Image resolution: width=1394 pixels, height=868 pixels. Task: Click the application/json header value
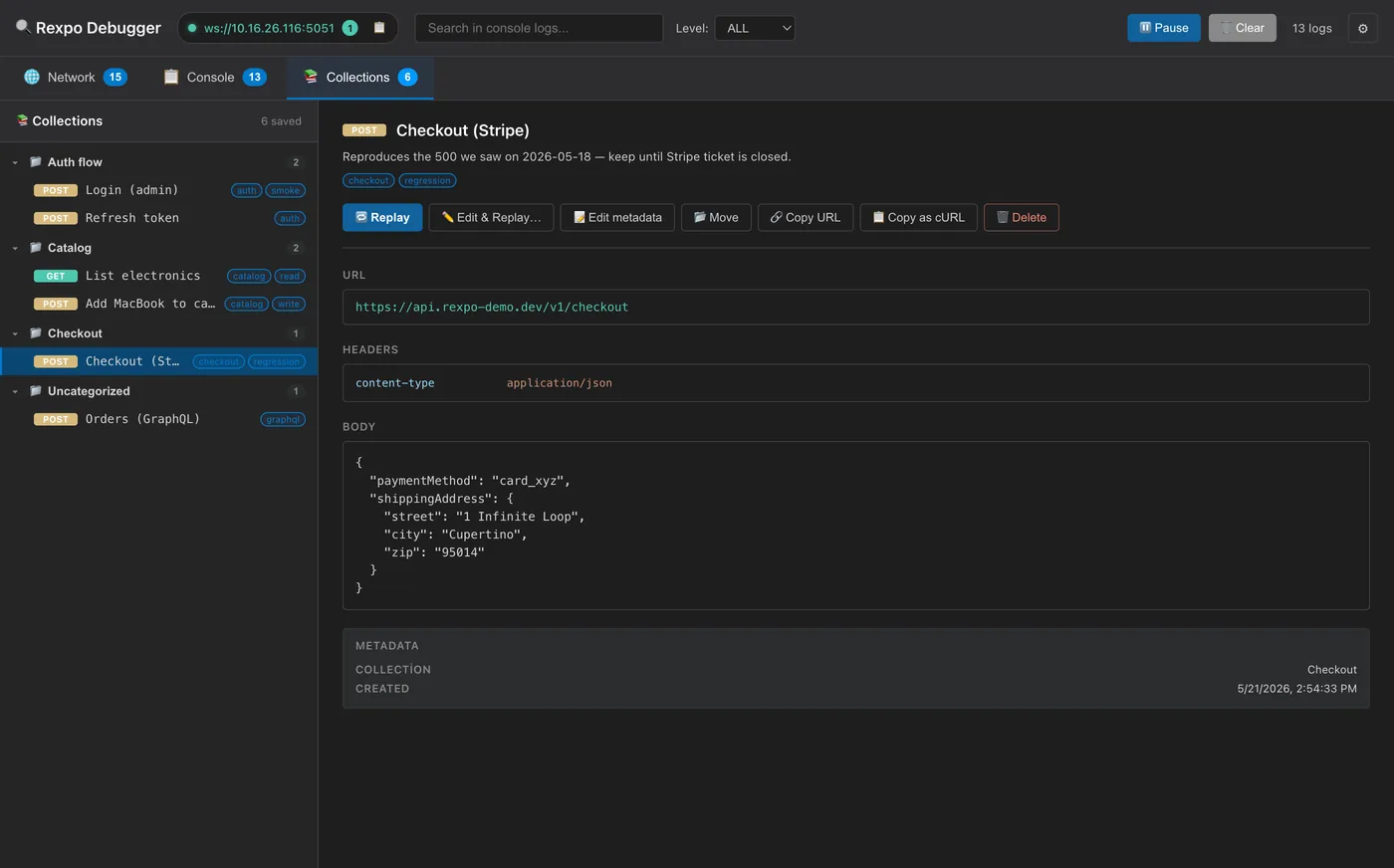(560, 382)
